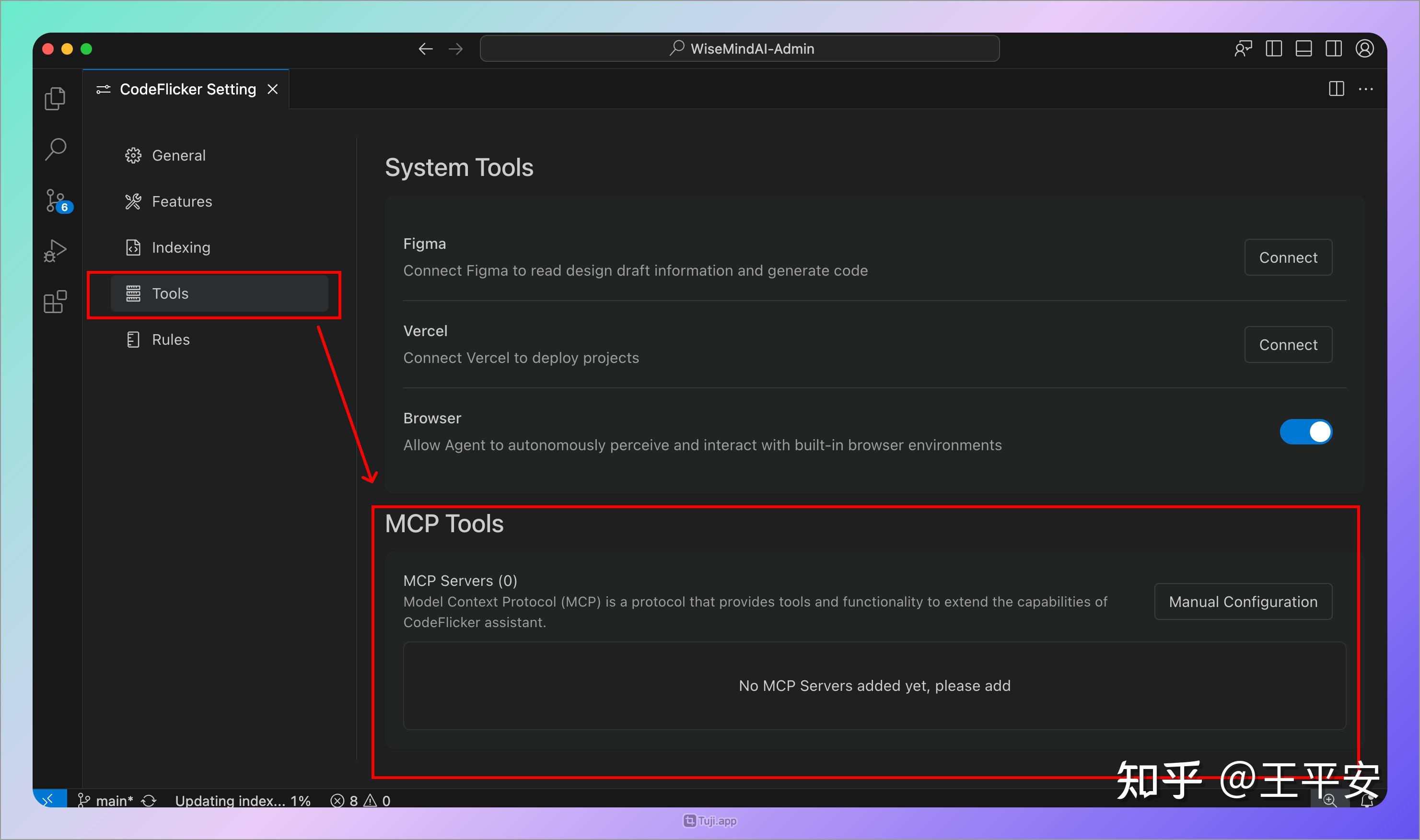Close the CodeFlicker Setting tab
This screenshot has width=1420, height=840.
click(273, 89)
